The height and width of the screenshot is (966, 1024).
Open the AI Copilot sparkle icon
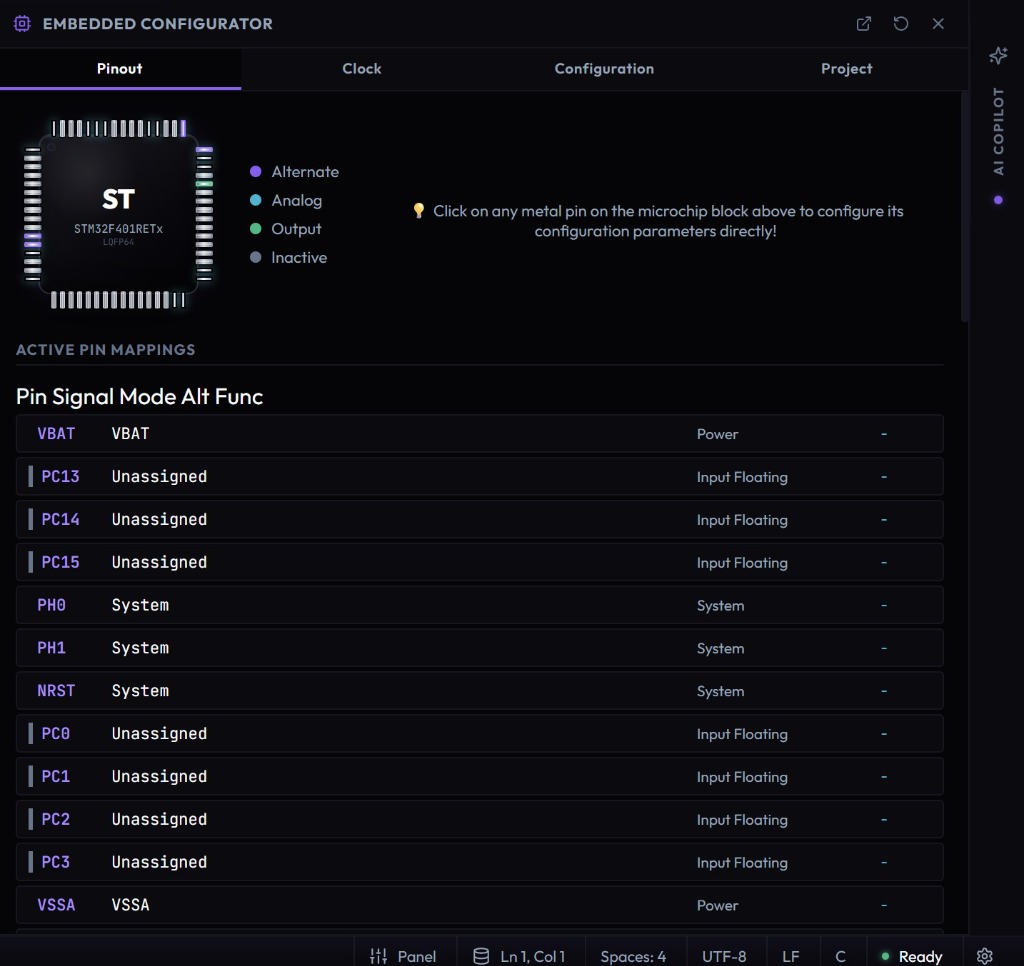click(x=998, y=56)
